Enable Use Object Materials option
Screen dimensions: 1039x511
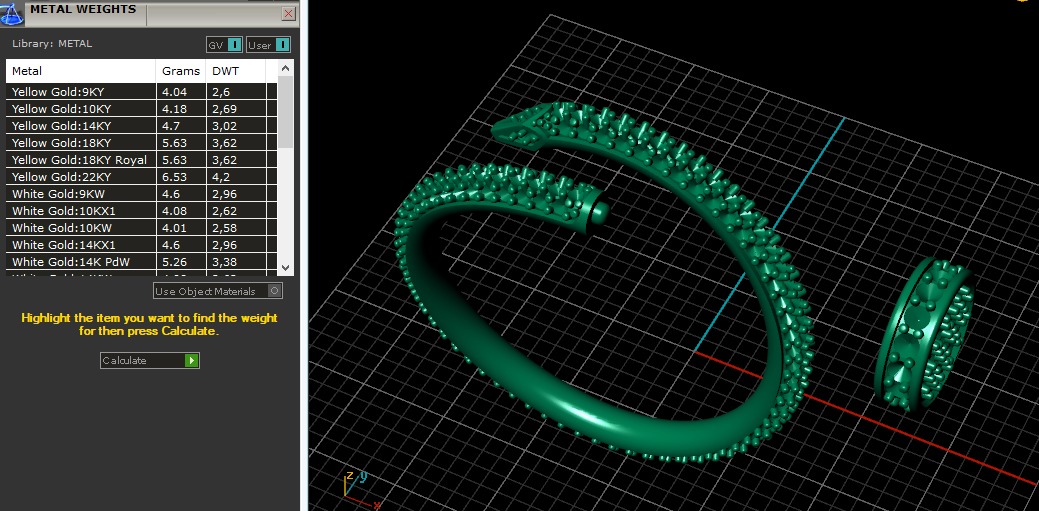(218, 291)
